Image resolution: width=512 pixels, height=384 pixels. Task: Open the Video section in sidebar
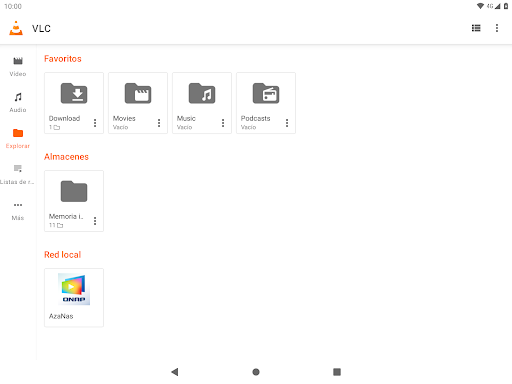point(18,67)
